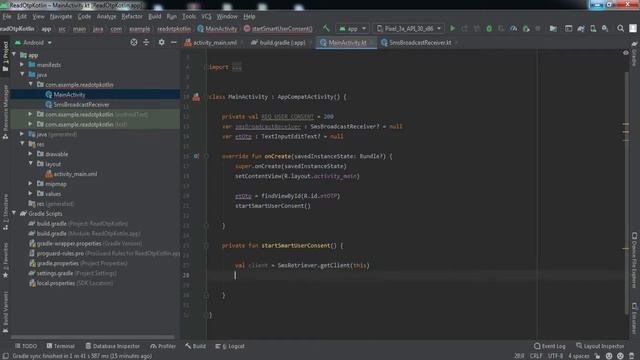Run the app with green play icon
Image resolution: width=640 pixels, height=360 pixels.
tap(452, 29)
